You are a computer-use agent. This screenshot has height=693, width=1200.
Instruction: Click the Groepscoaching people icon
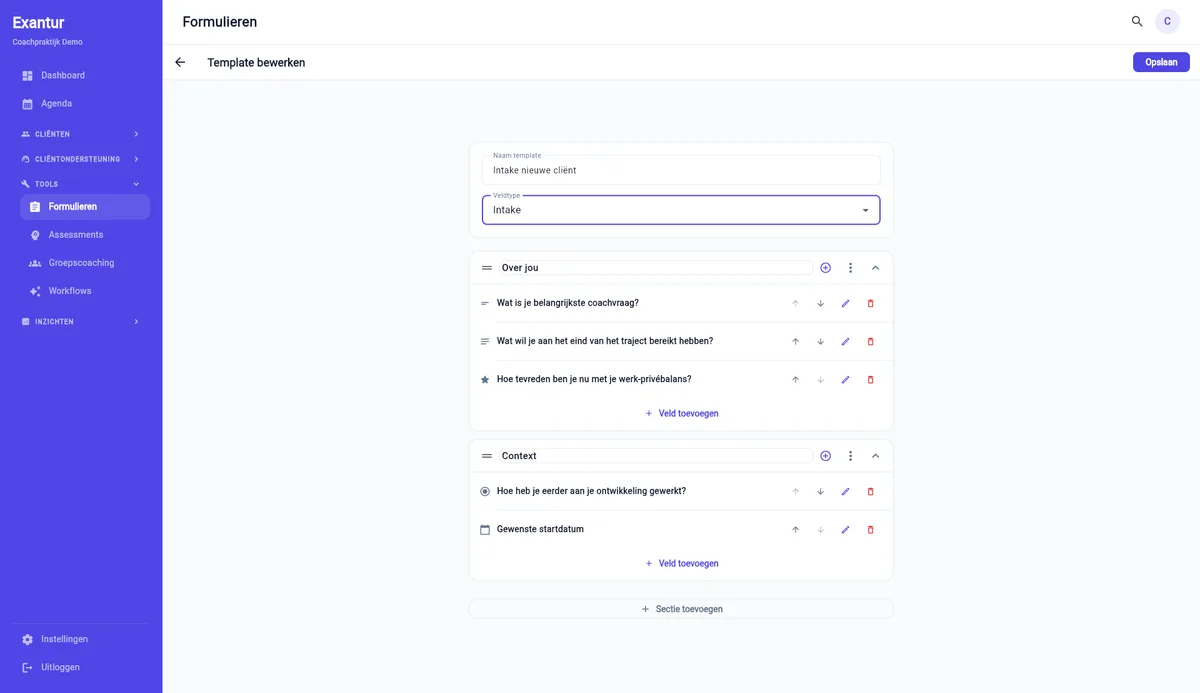tap(35, 263)
